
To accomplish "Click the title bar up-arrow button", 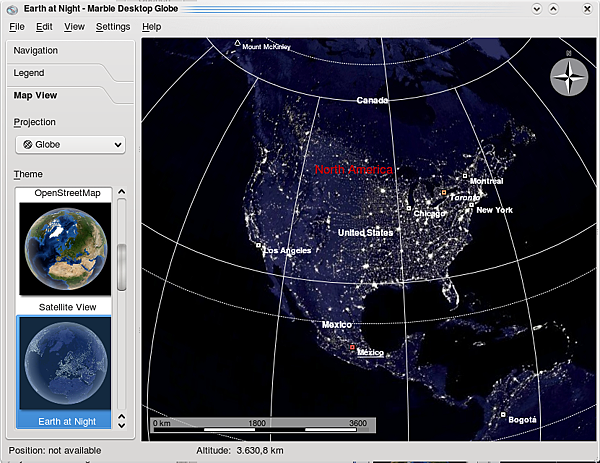I will 553,9.
